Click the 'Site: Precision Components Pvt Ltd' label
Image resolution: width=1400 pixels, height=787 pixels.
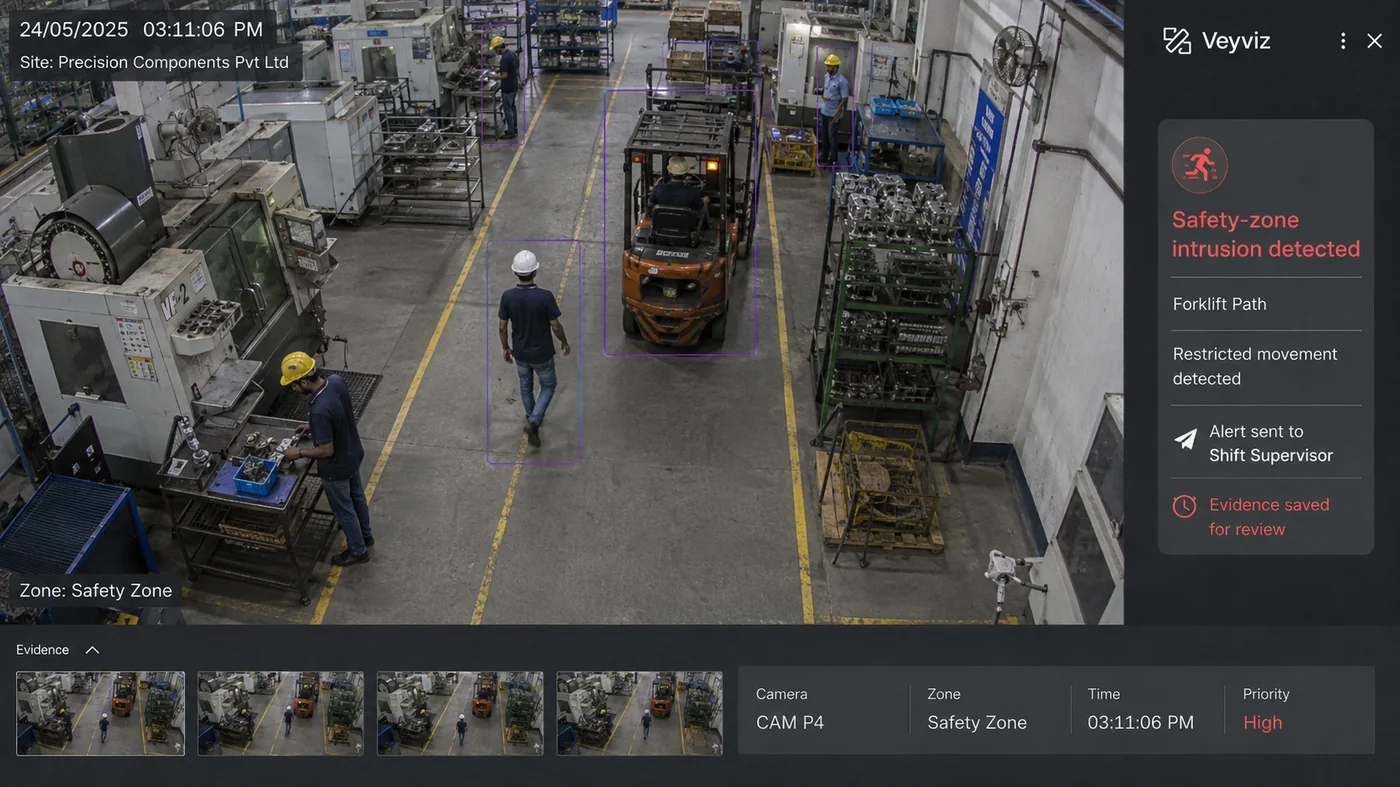(154, 62)
